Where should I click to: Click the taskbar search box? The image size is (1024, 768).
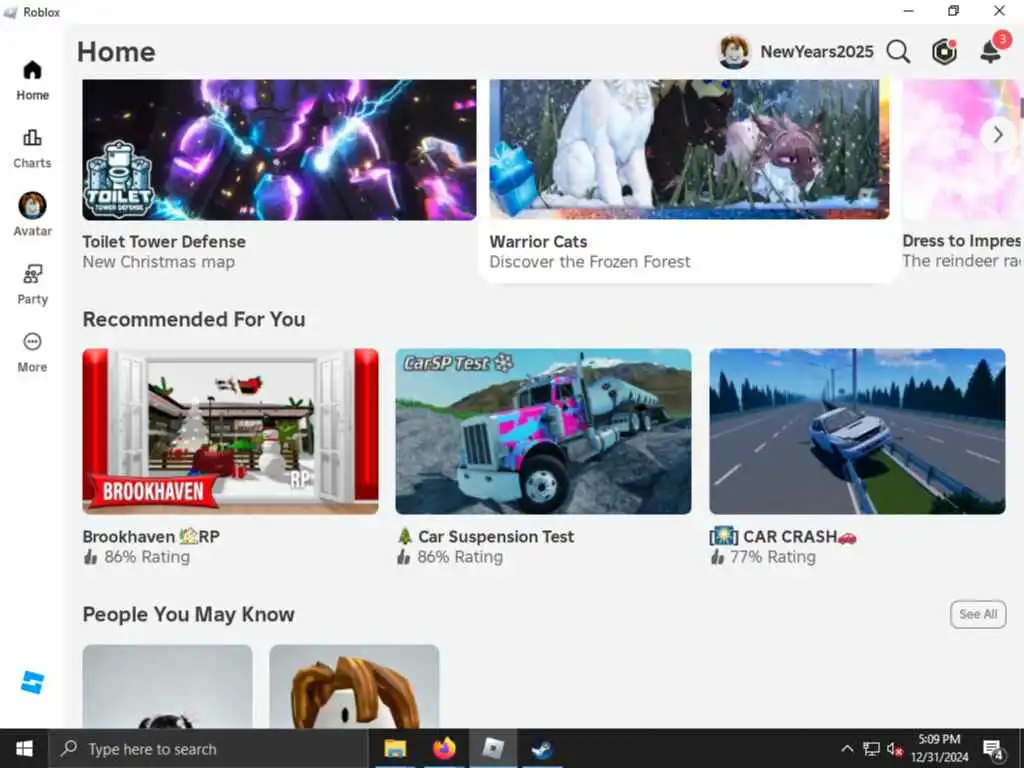209,748
